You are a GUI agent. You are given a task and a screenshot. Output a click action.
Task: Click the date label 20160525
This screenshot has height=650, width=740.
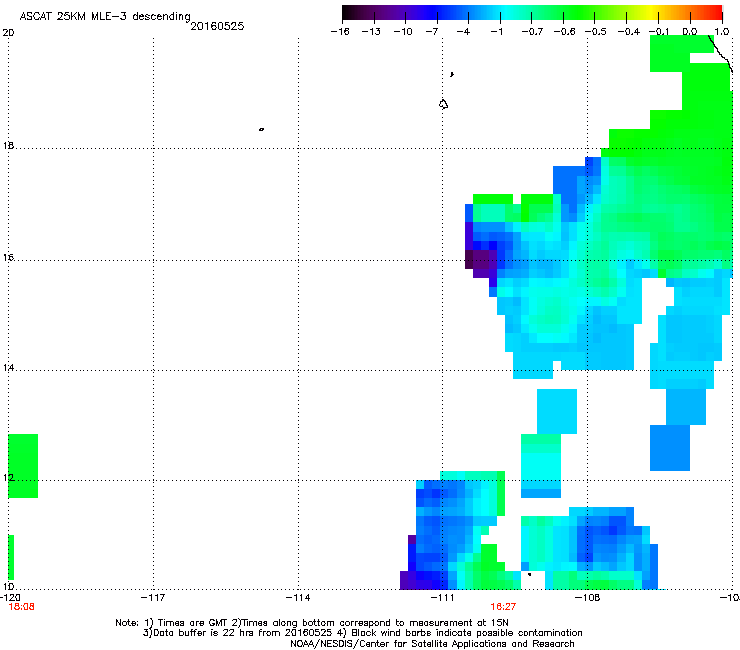coord(217,26)
